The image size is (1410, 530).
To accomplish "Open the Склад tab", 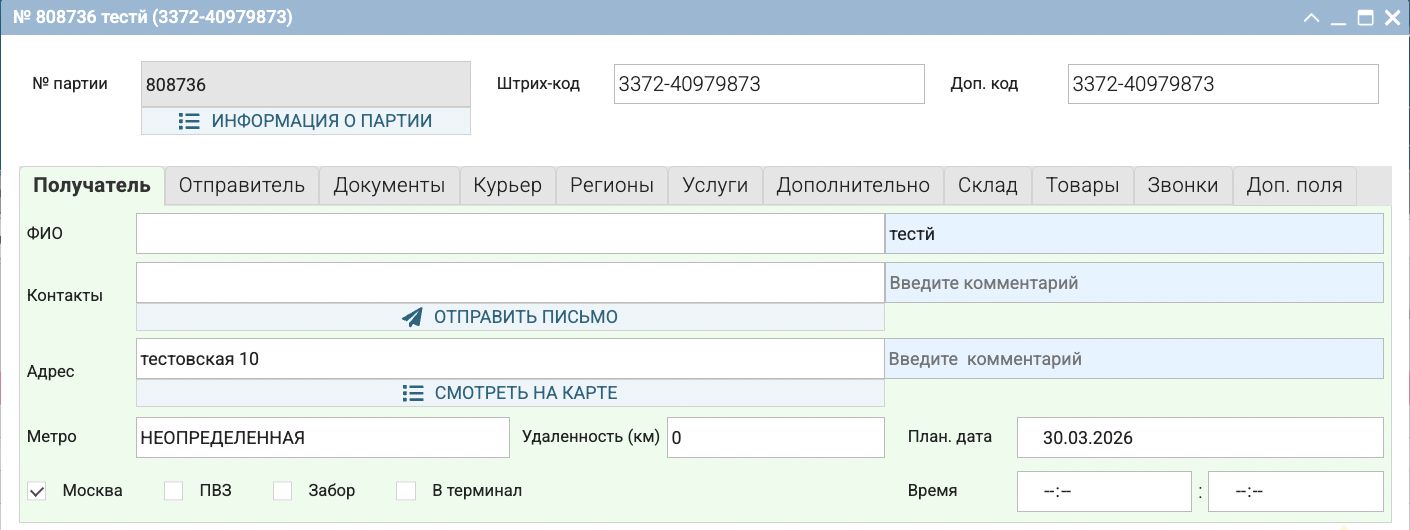I will click(988, 186).
